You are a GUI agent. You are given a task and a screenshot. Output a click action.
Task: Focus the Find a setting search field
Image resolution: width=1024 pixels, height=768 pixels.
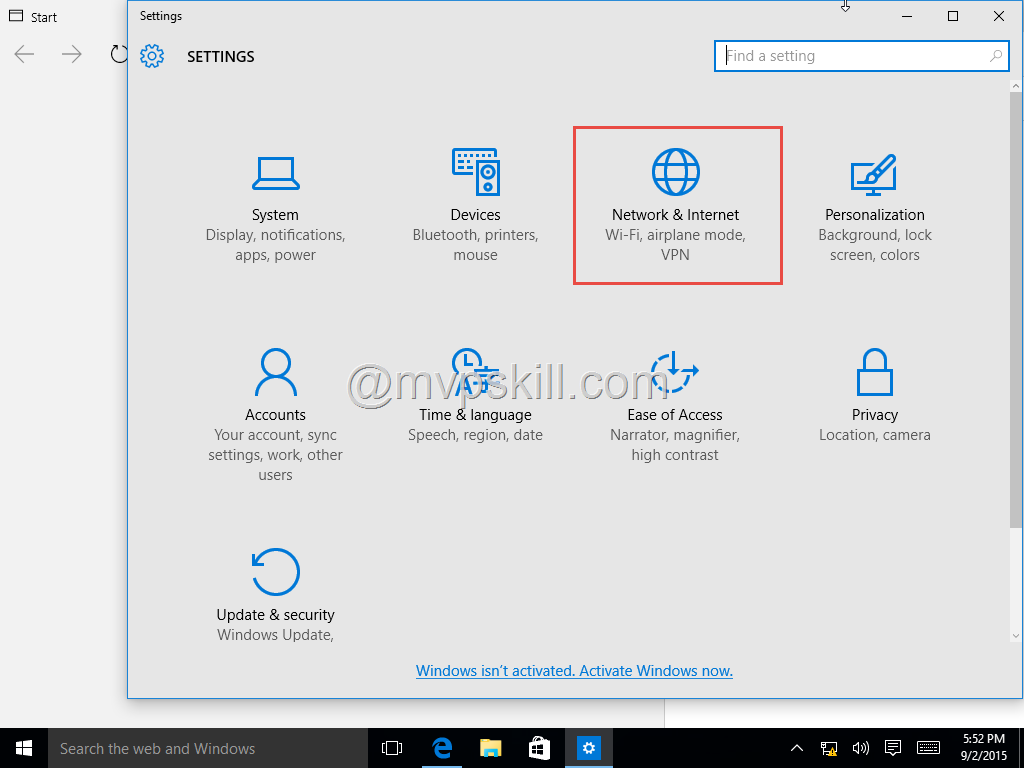[x=861, y=56]
